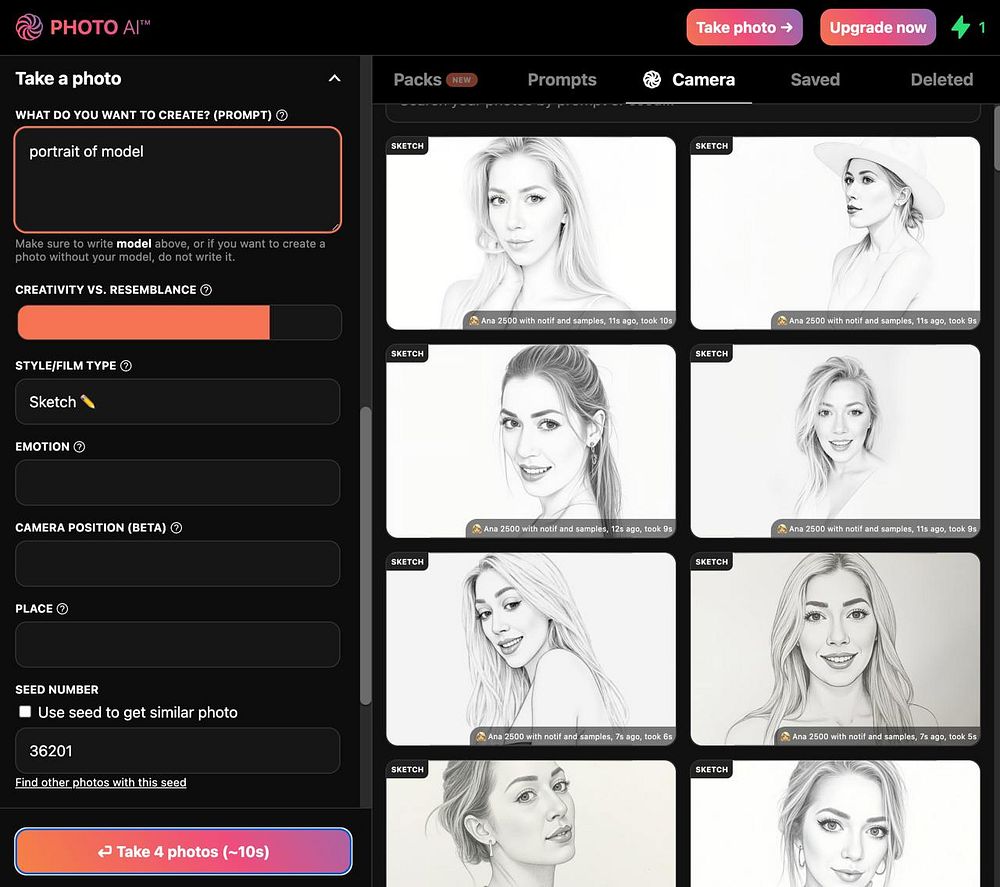Click the Photo AI swirl logo icon

click(29, 27)
